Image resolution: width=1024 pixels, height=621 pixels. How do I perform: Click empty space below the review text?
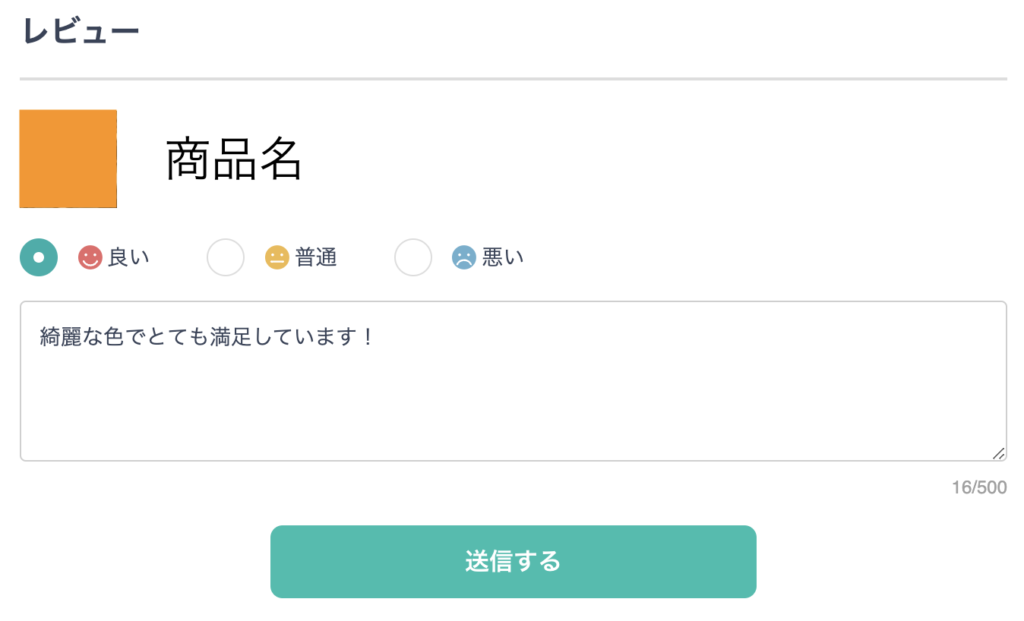click(x=513, y=405)
